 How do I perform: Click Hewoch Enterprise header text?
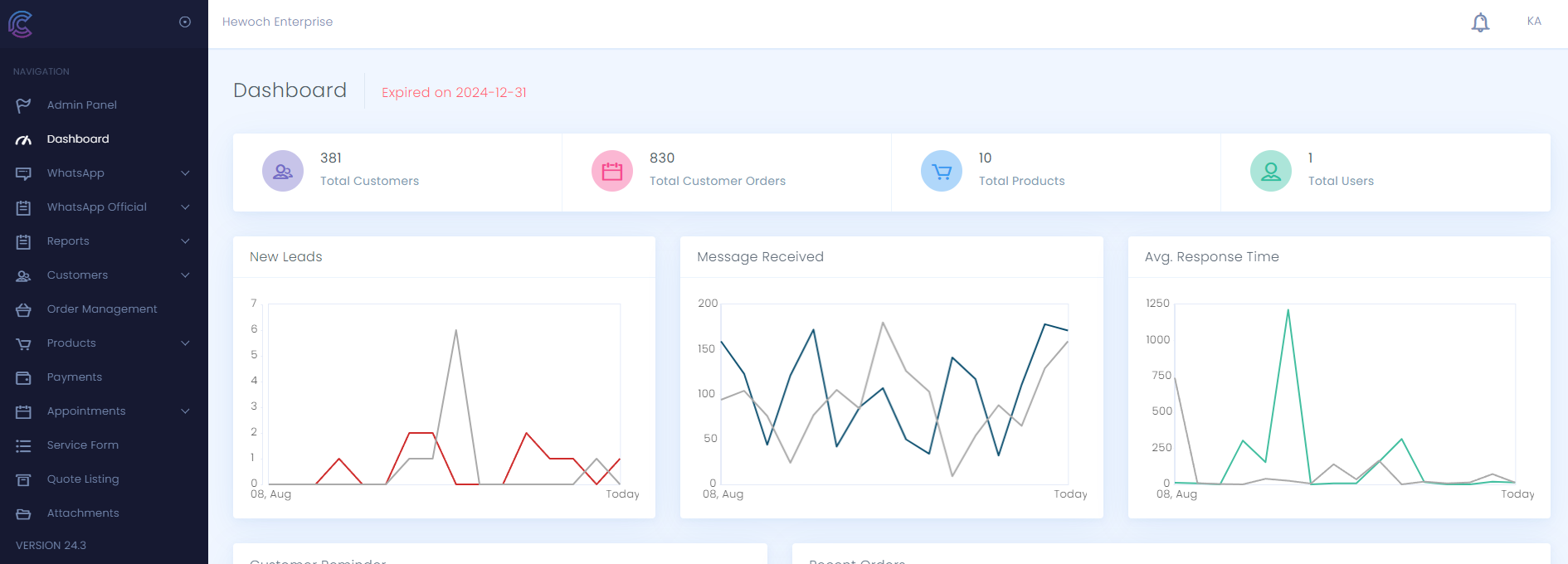277,22
